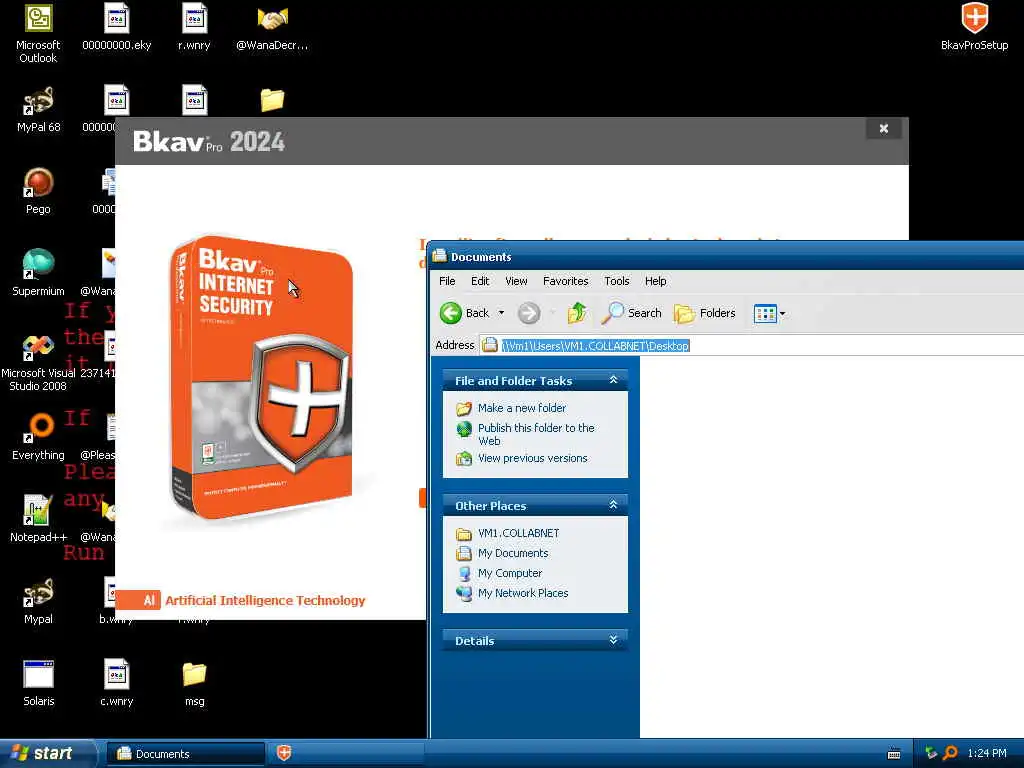Viewport: 1024px width, 768px height.
Task: Click Make a new folder link
Action: [x=522, y=408]
